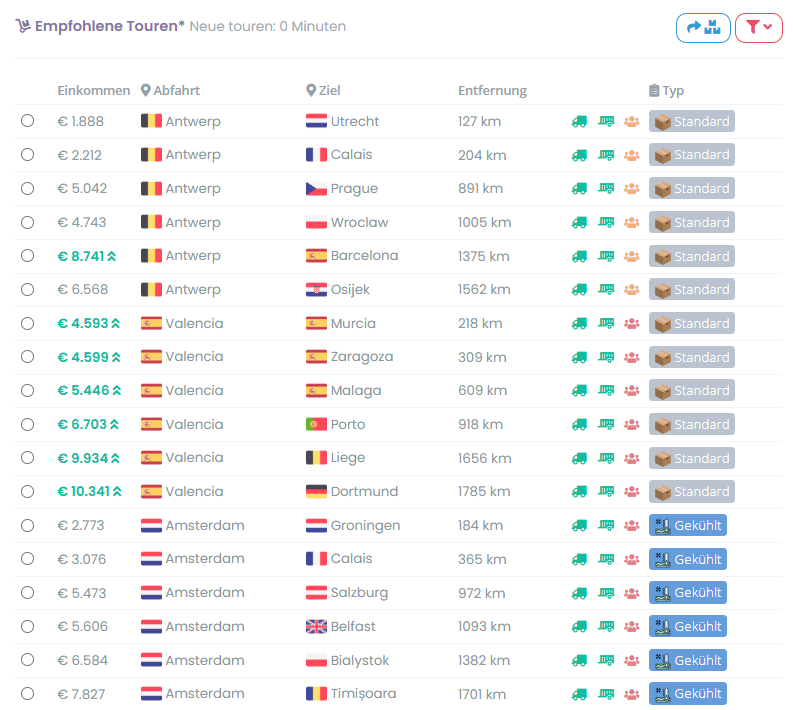Open the red filter dropdown

(759, 28)
